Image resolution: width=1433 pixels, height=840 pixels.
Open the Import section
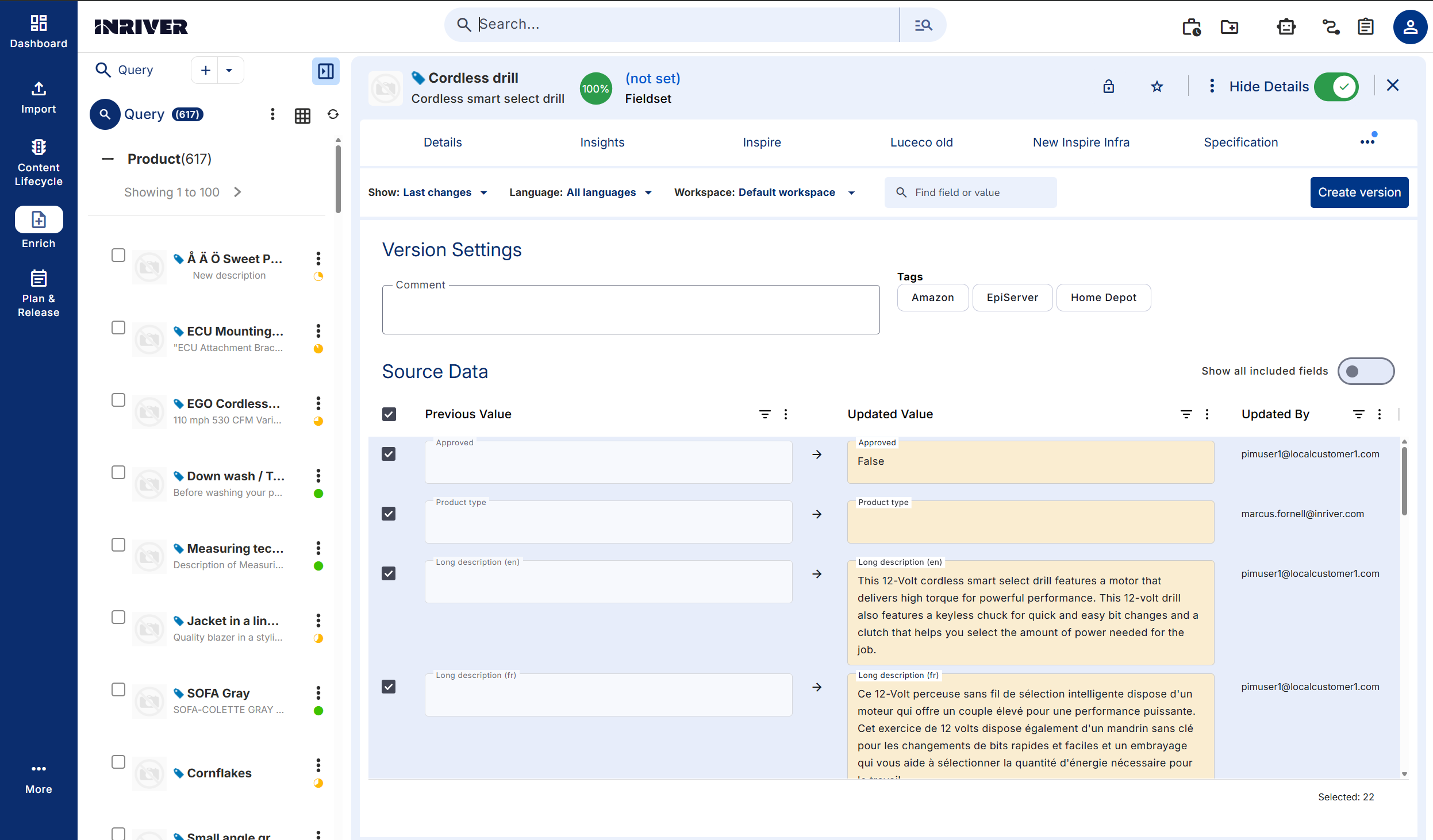(39, 98)
